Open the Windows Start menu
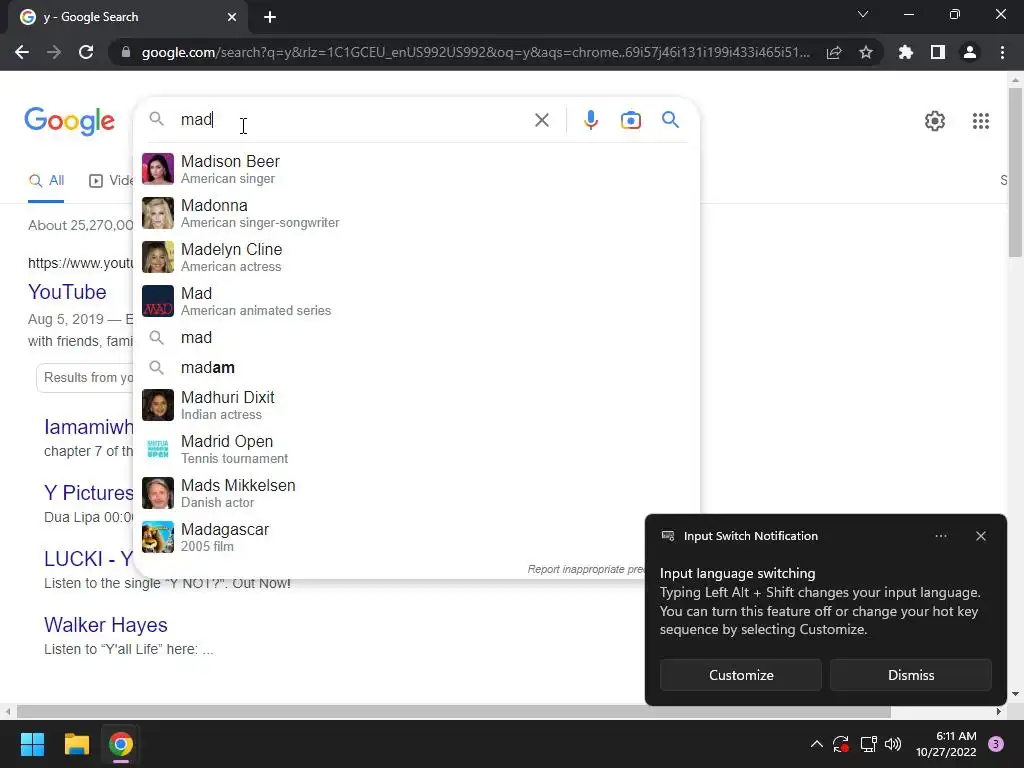 click(x=32, y=744)
